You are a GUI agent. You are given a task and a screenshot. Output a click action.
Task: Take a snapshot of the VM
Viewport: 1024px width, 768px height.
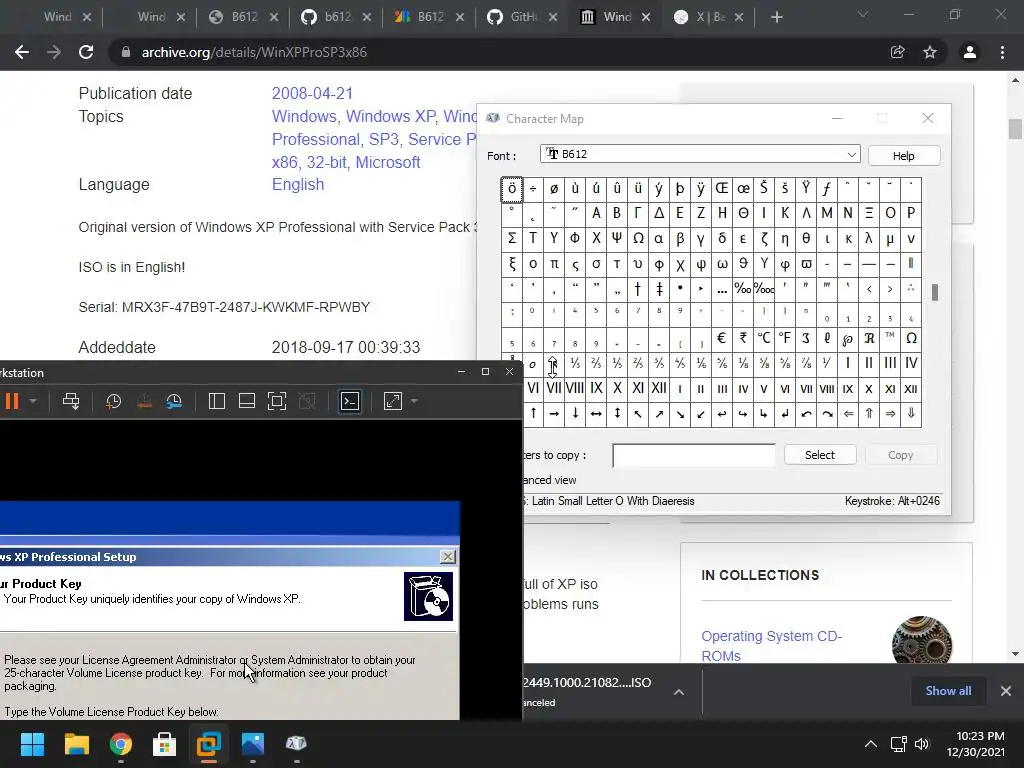(114, 401)
